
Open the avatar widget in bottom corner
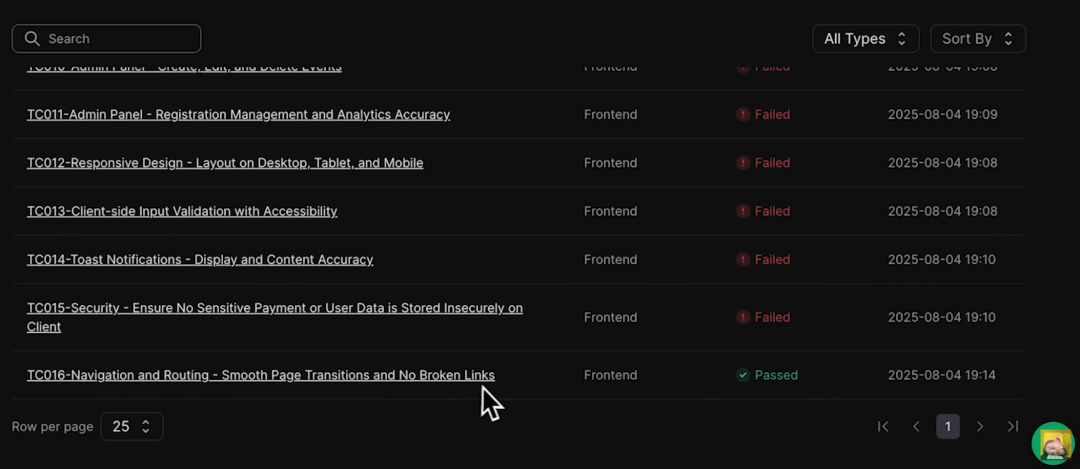(x=1053, y=444)
